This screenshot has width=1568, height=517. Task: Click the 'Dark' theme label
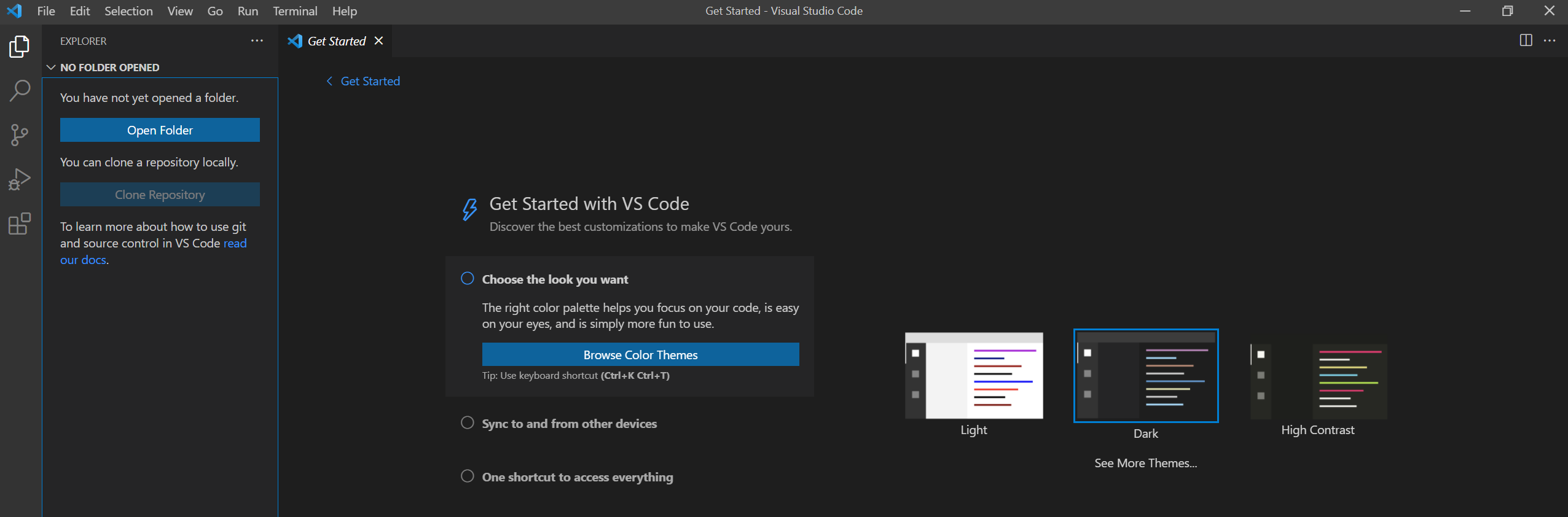1146,433
